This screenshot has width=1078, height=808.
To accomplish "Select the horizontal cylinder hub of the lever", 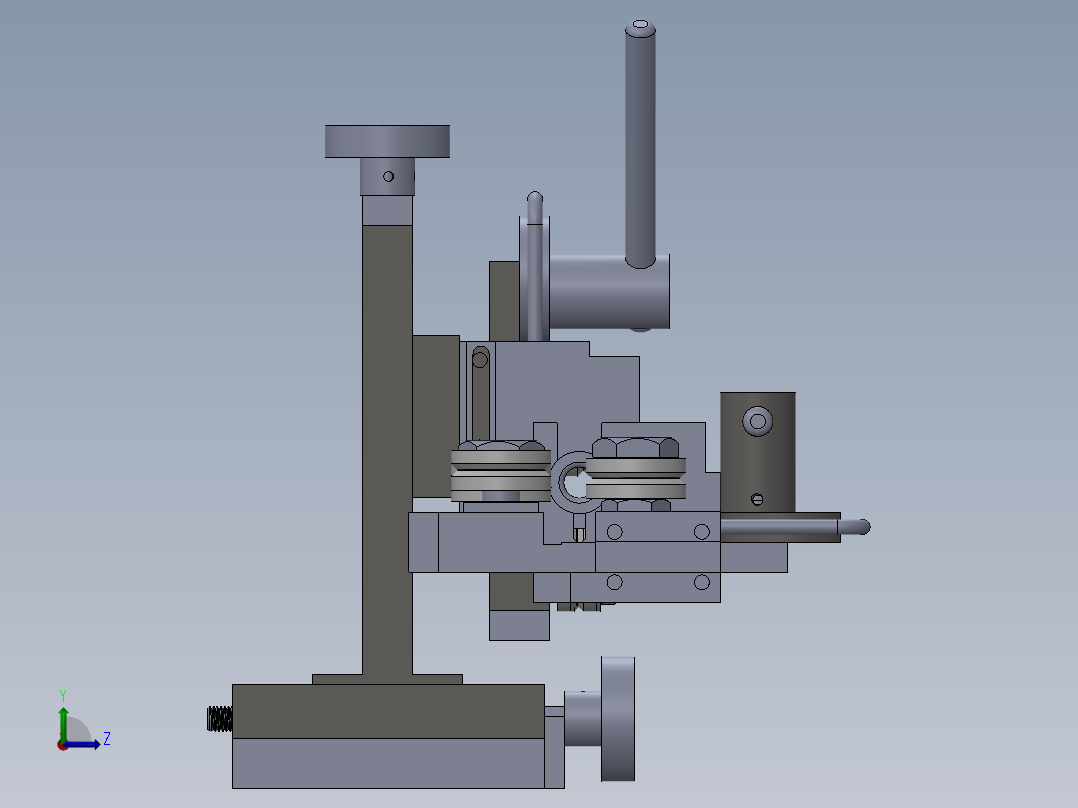I will coord(609,292).
